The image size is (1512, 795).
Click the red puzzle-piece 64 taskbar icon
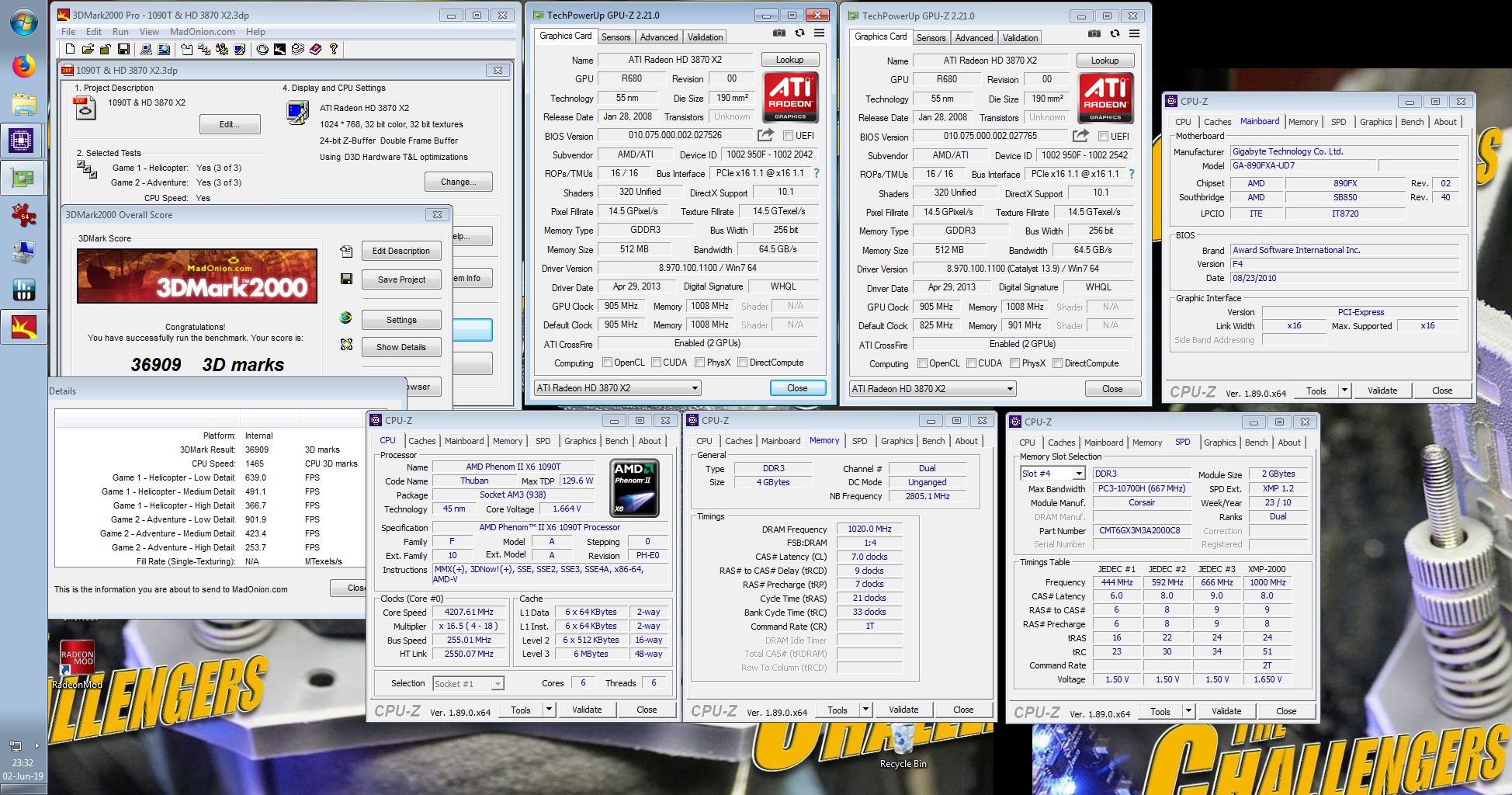(23, 215)
